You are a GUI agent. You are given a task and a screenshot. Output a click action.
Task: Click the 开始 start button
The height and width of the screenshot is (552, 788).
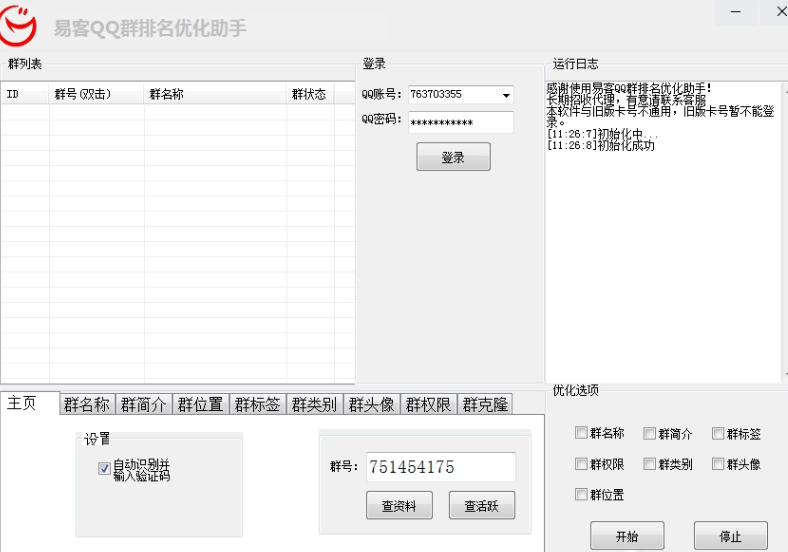tap(627, 536)
